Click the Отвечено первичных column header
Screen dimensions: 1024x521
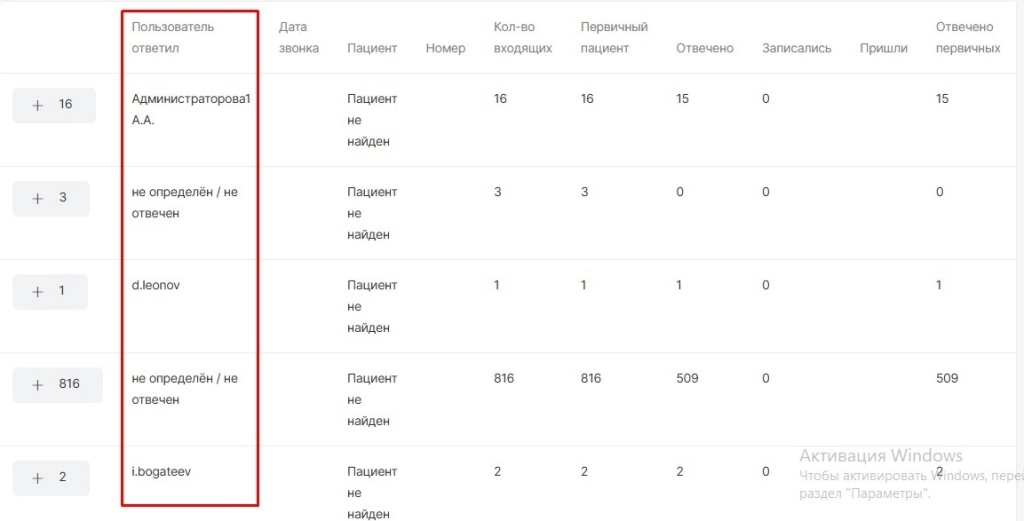967,37
